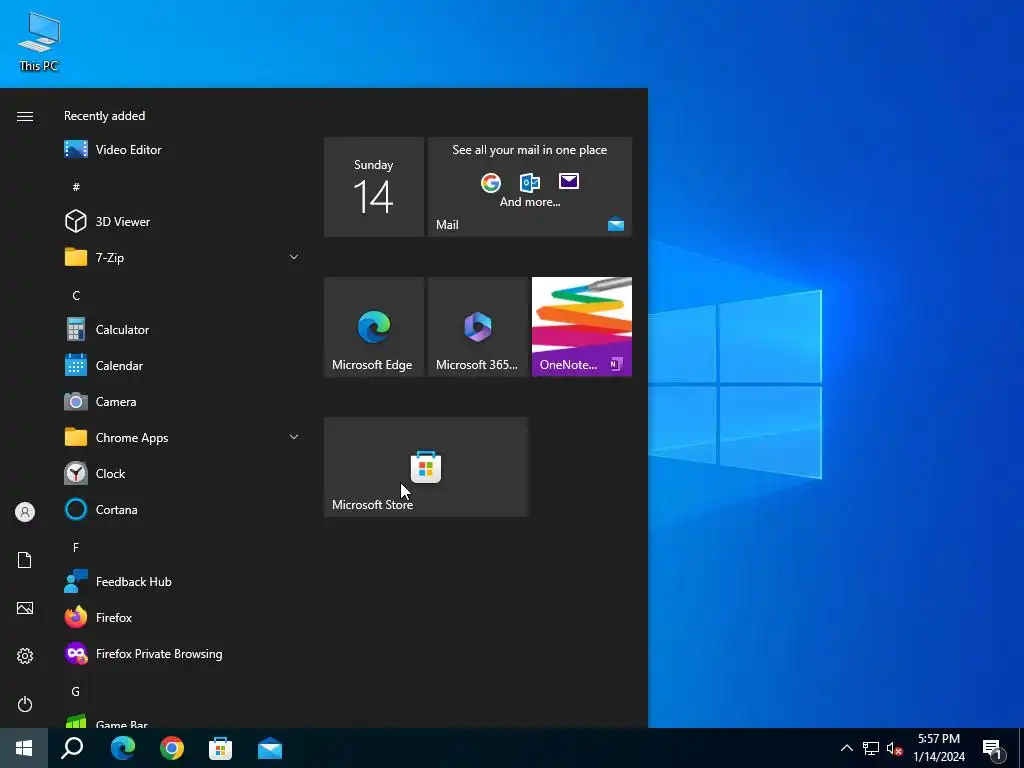The image size is (1024, 768).
Task: Open Settings gear in Start sidebar
Action: tap(25, 656)
